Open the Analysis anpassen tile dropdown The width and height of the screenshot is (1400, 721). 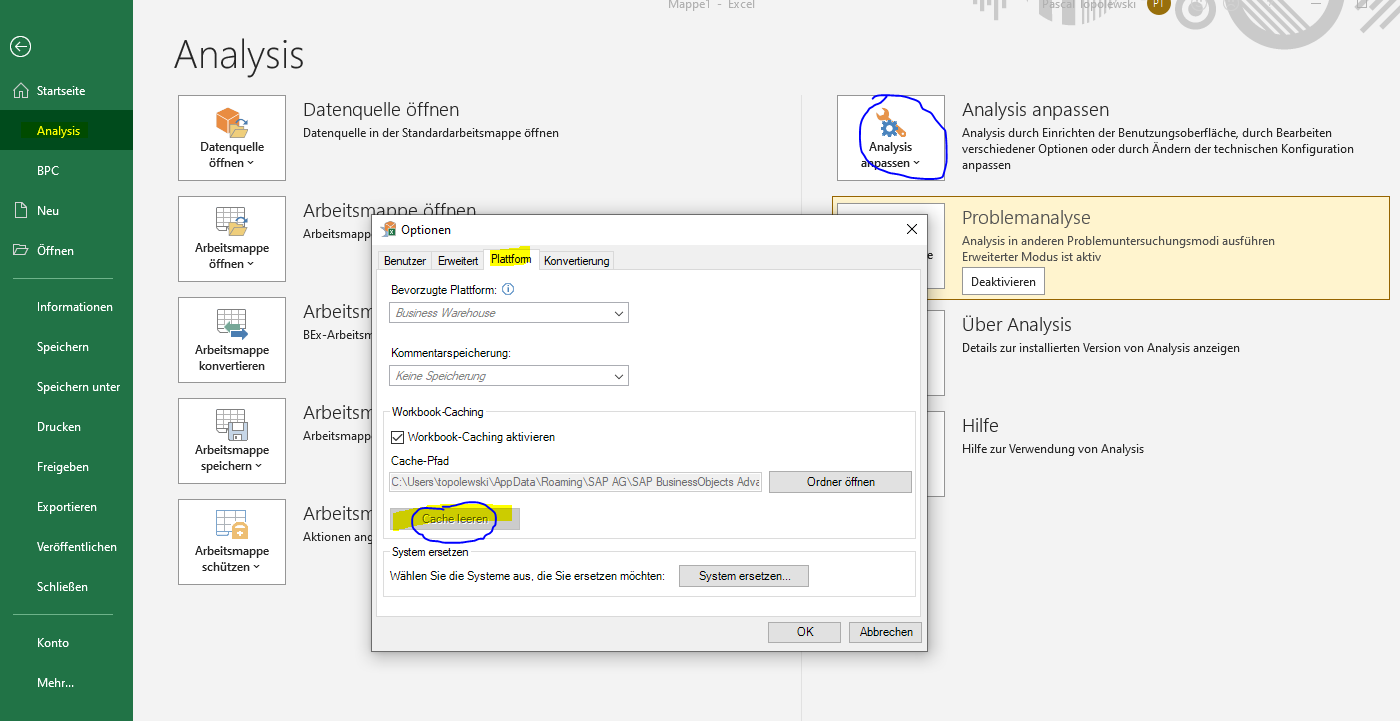(x=891, y=138)
